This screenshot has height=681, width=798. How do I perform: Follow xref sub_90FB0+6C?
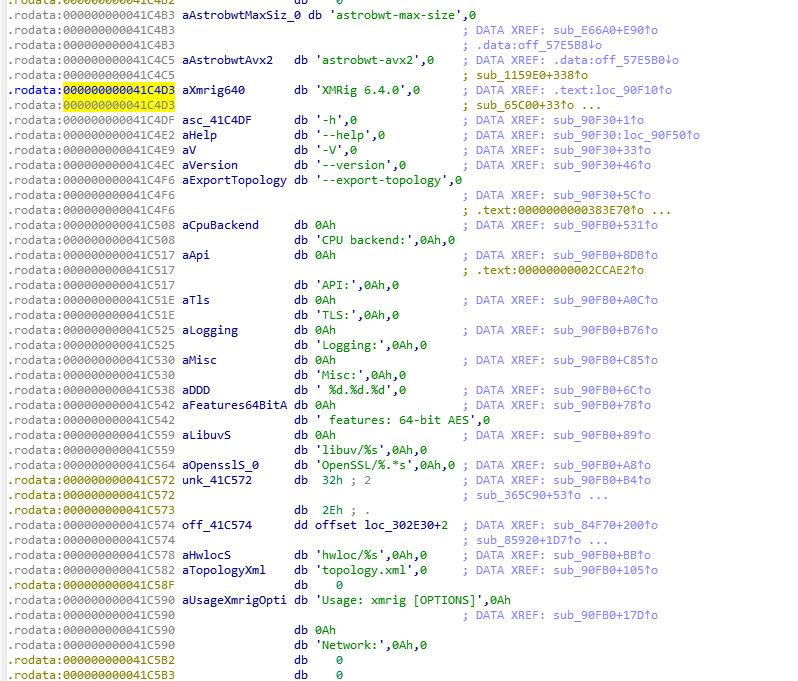click(602, 390)
